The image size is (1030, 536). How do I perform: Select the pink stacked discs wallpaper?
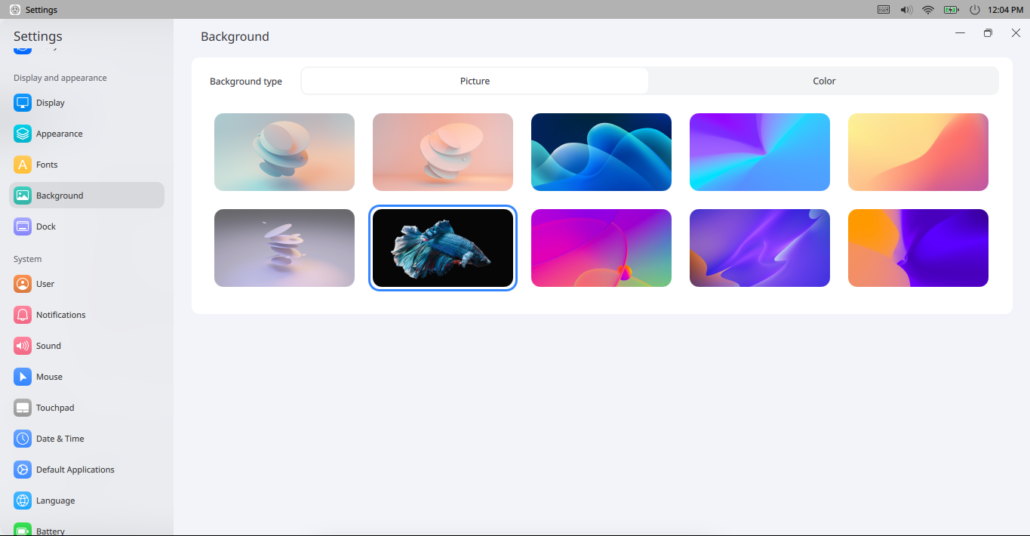tap(443, 152)
